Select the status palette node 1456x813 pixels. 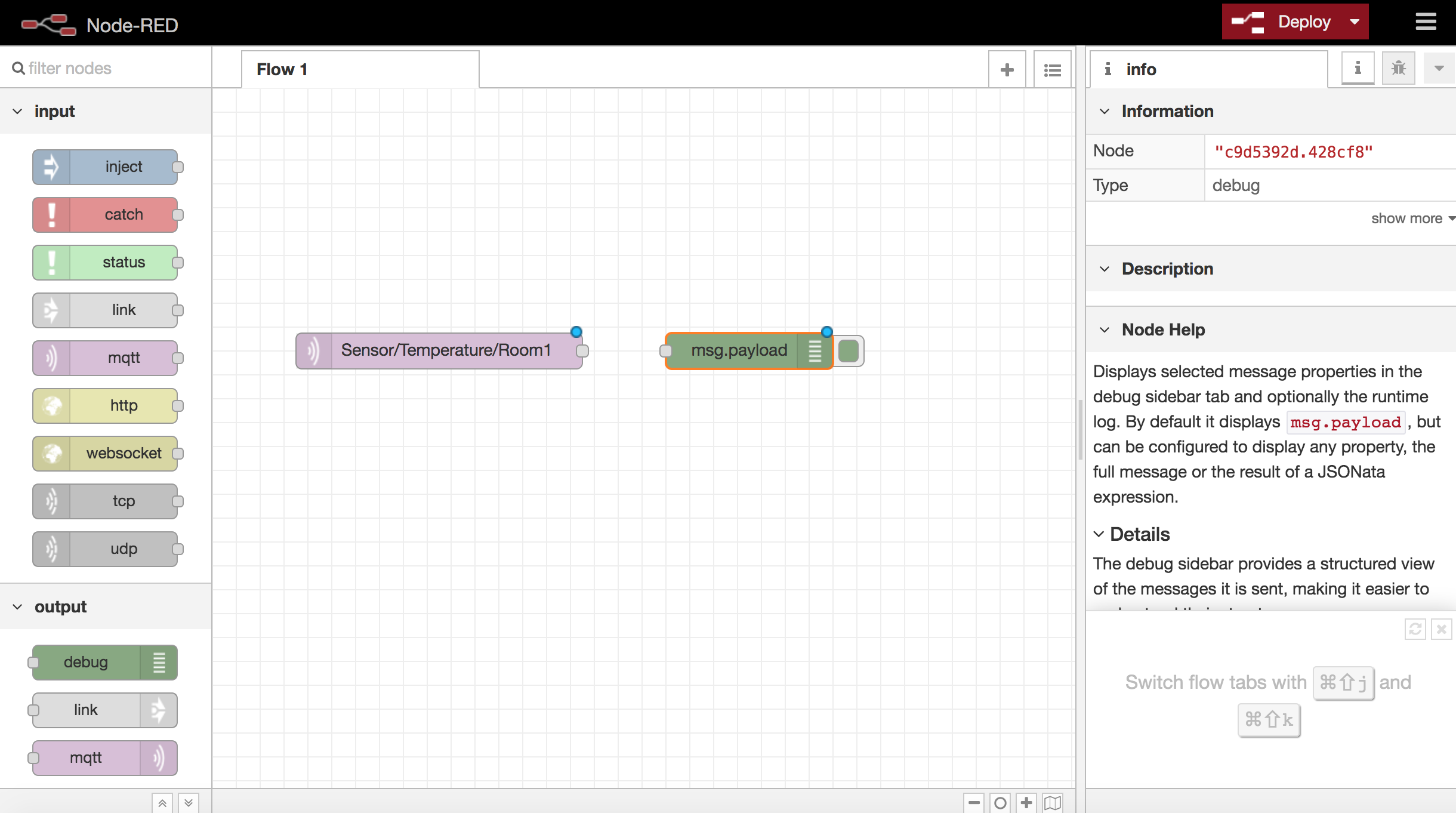click(106, 262)
